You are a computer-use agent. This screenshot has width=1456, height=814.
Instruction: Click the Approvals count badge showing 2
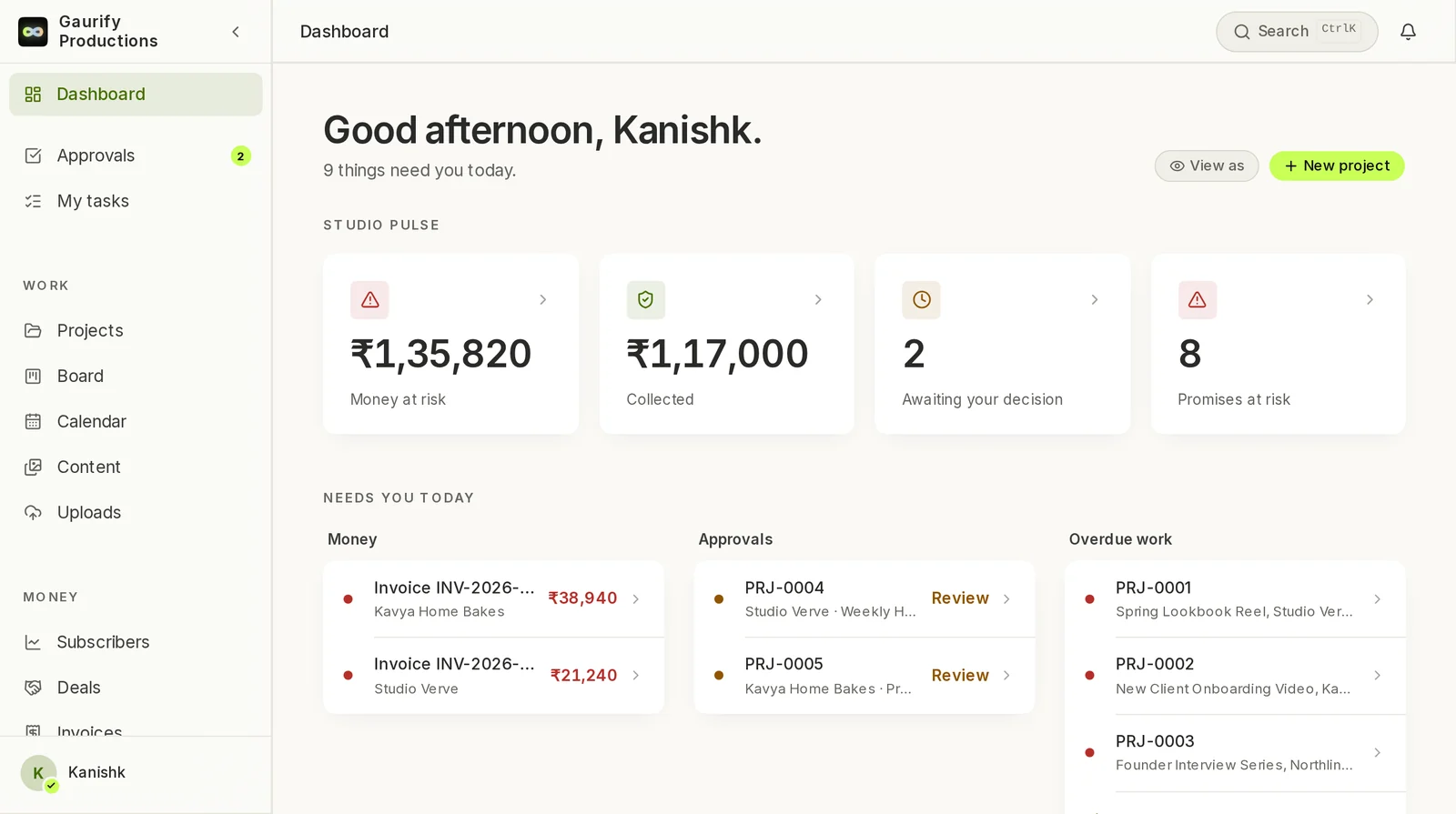pos(240,156)
